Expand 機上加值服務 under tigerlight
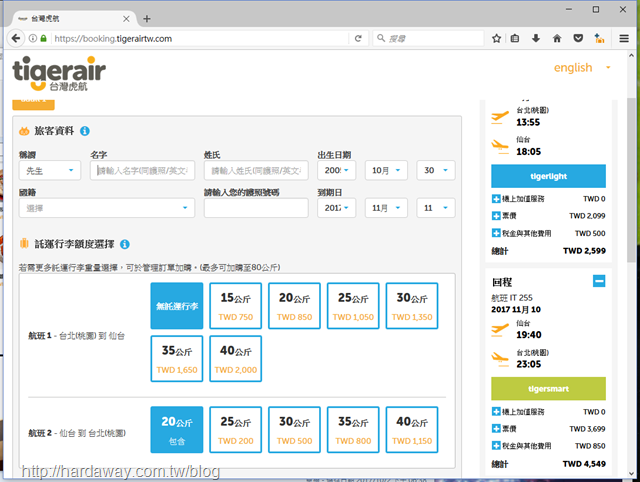This screenshot has height=482, width=640. click(496, 199)
